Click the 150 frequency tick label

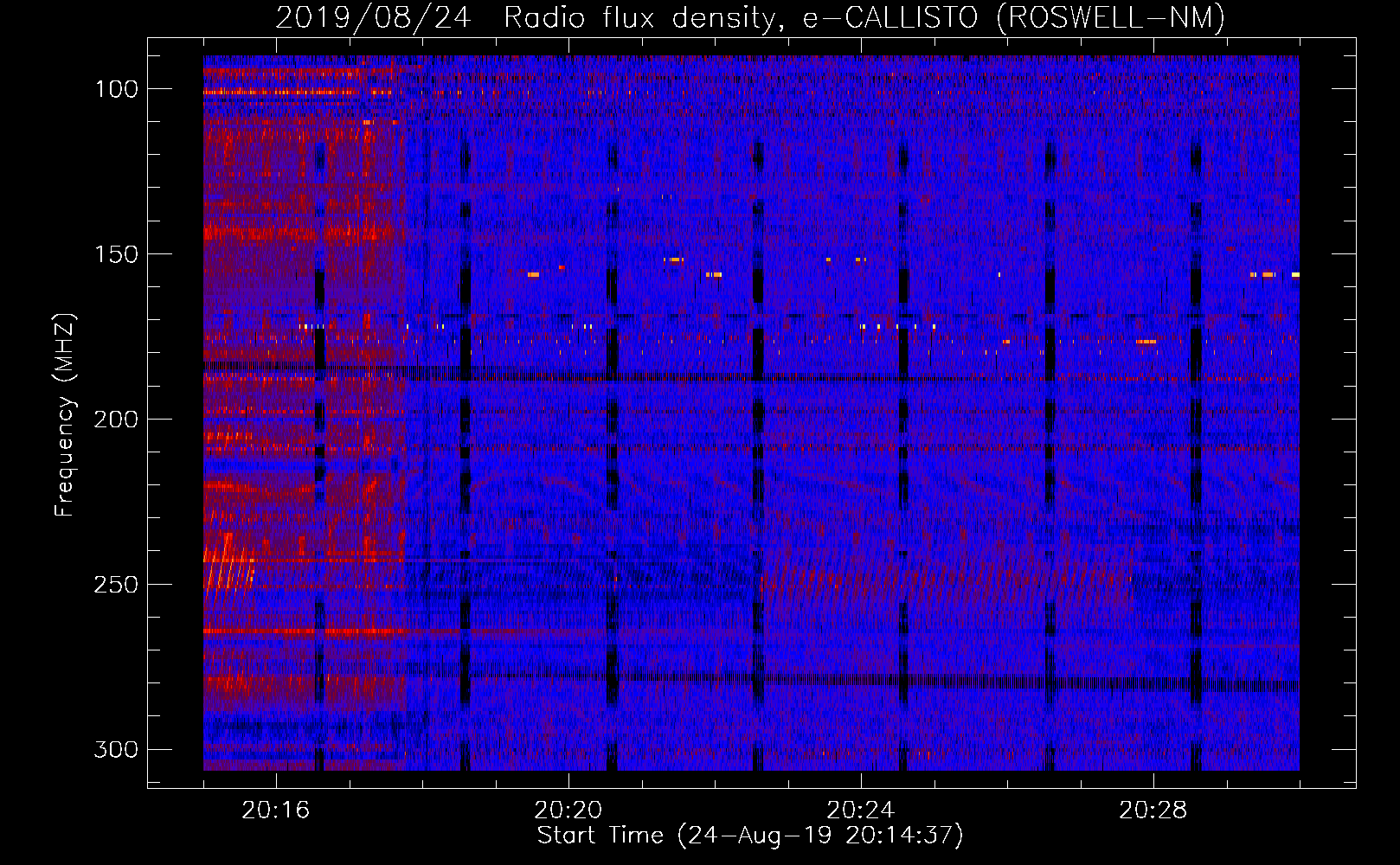click(x=115, y=254)
